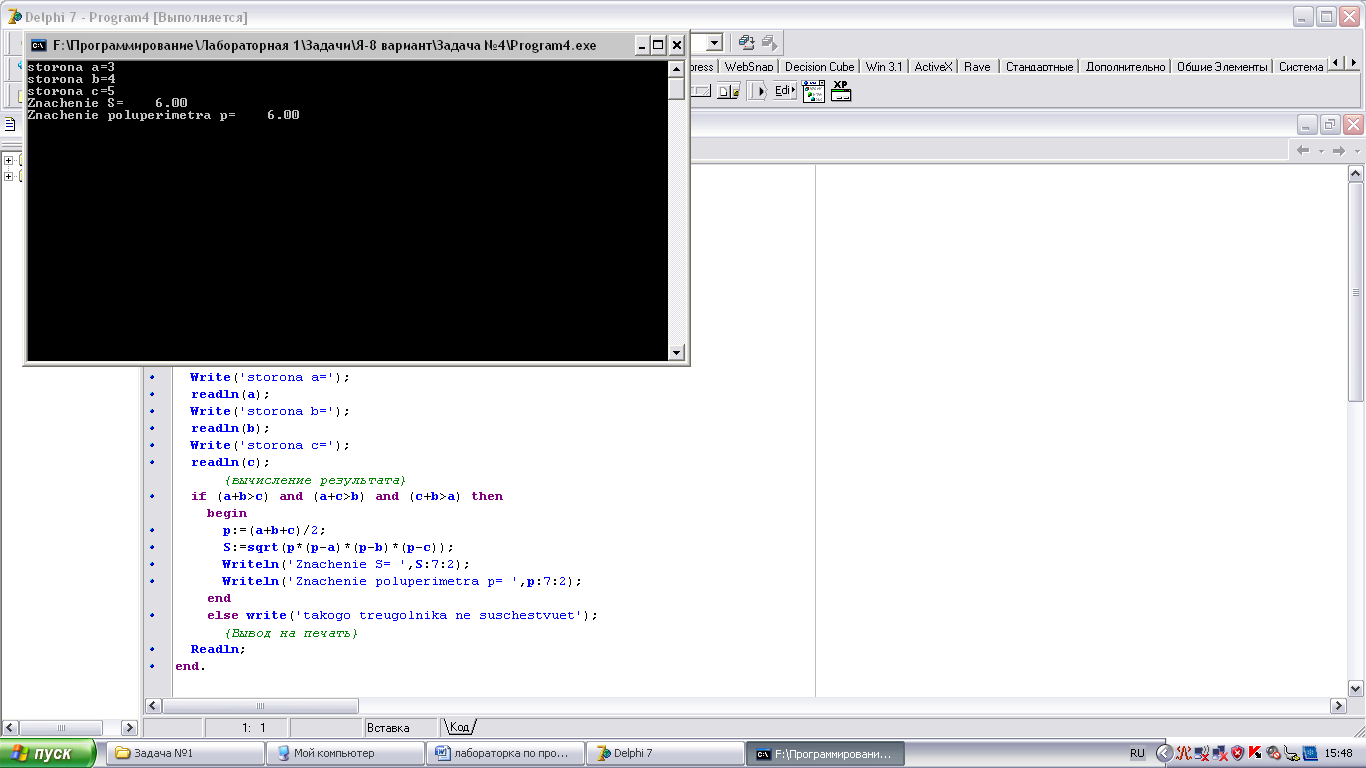Image resolution: width=1366 pixels, height=768 pixels.
Task: Click the code editor horizontal scrollbar thumb
Action: tap(261, 705)
